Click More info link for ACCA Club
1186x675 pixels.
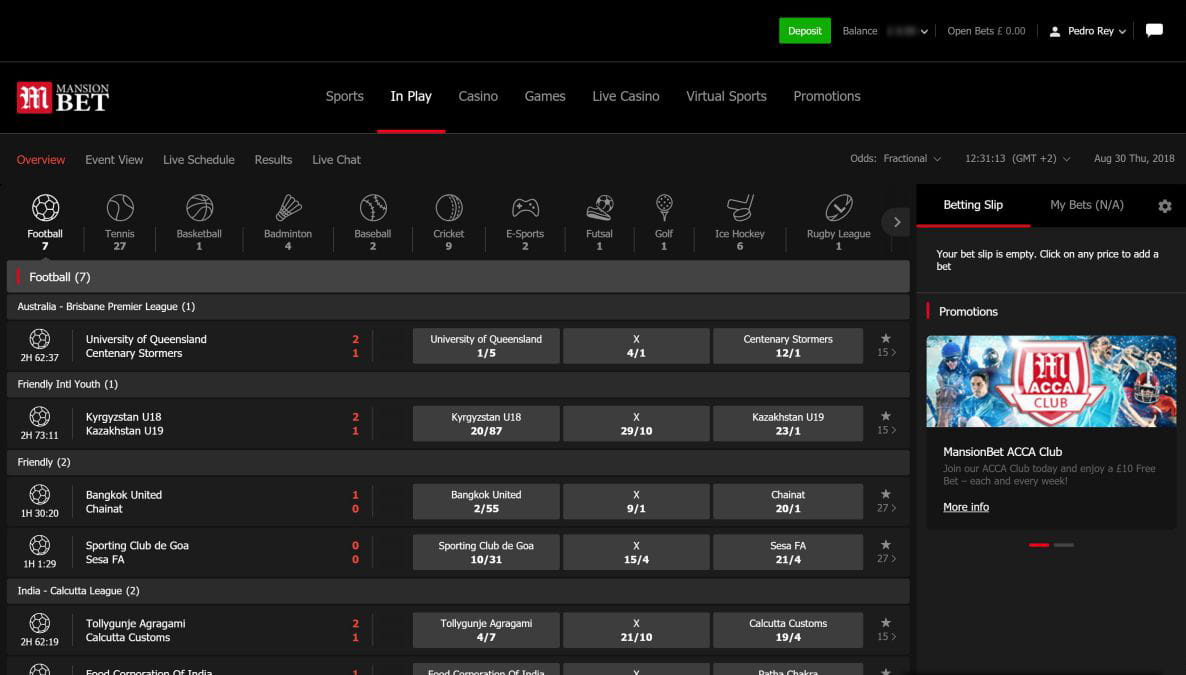(x=966, y=507)
